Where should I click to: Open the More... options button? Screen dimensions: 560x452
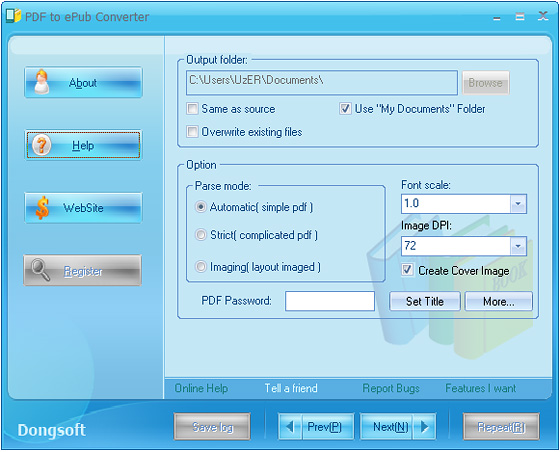point(499,301)
